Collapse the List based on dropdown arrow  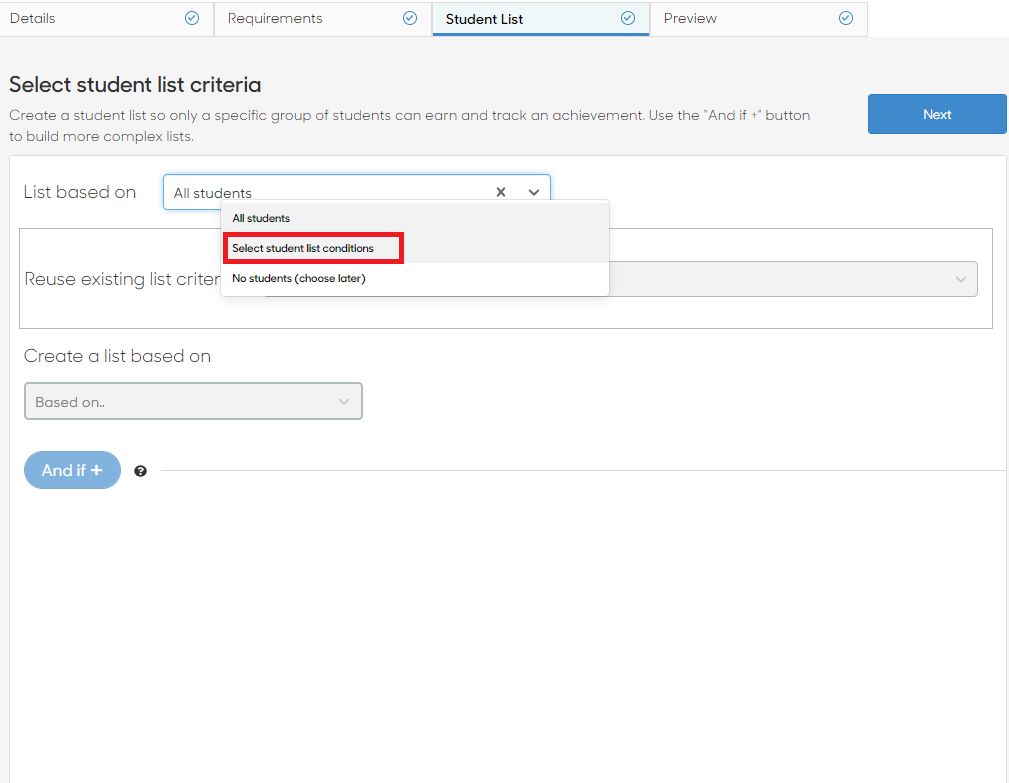[533, 192]
